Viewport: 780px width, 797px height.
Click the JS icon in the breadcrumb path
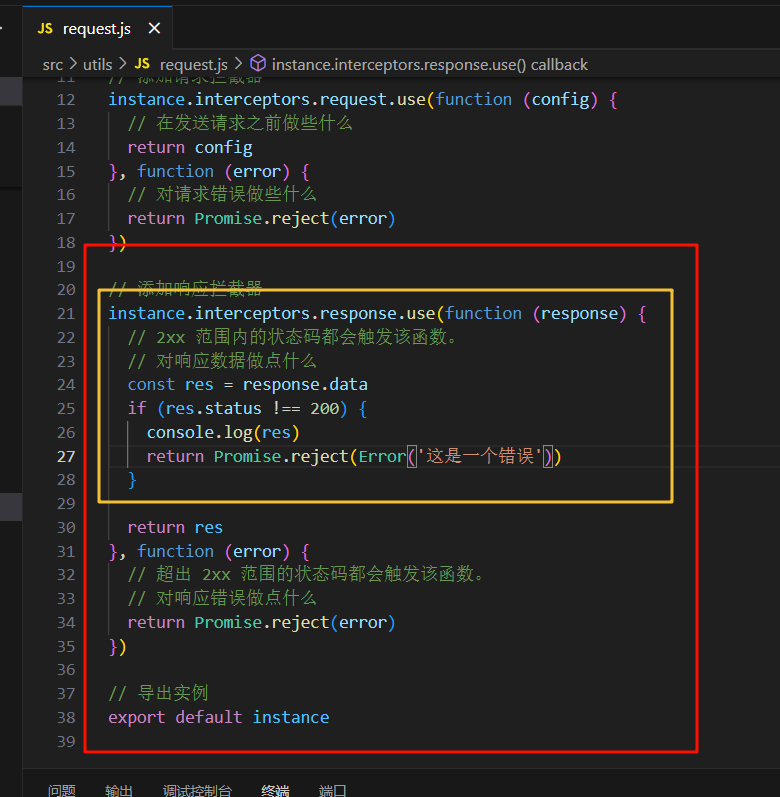tap(142, 64)
